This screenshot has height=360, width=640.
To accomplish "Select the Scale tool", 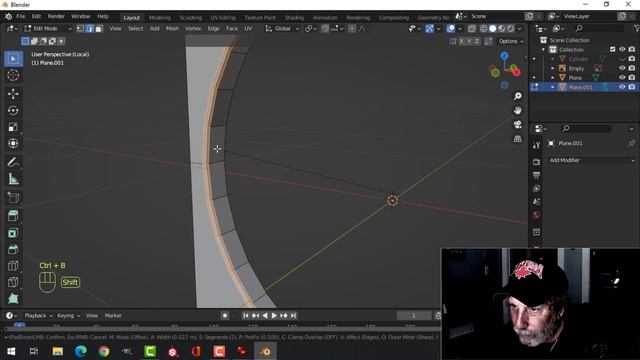I will [x=13, y=127].
